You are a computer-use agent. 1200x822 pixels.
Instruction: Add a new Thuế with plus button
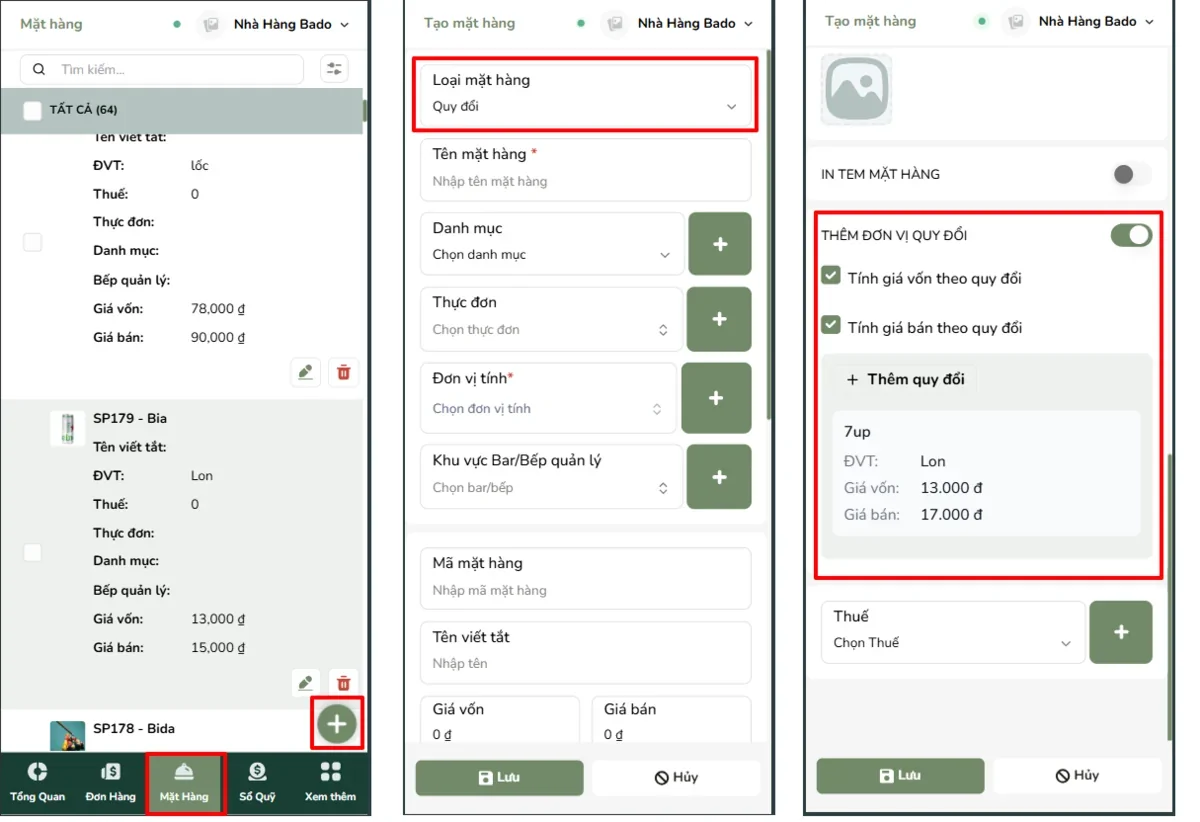click(x=1121, y=632)
